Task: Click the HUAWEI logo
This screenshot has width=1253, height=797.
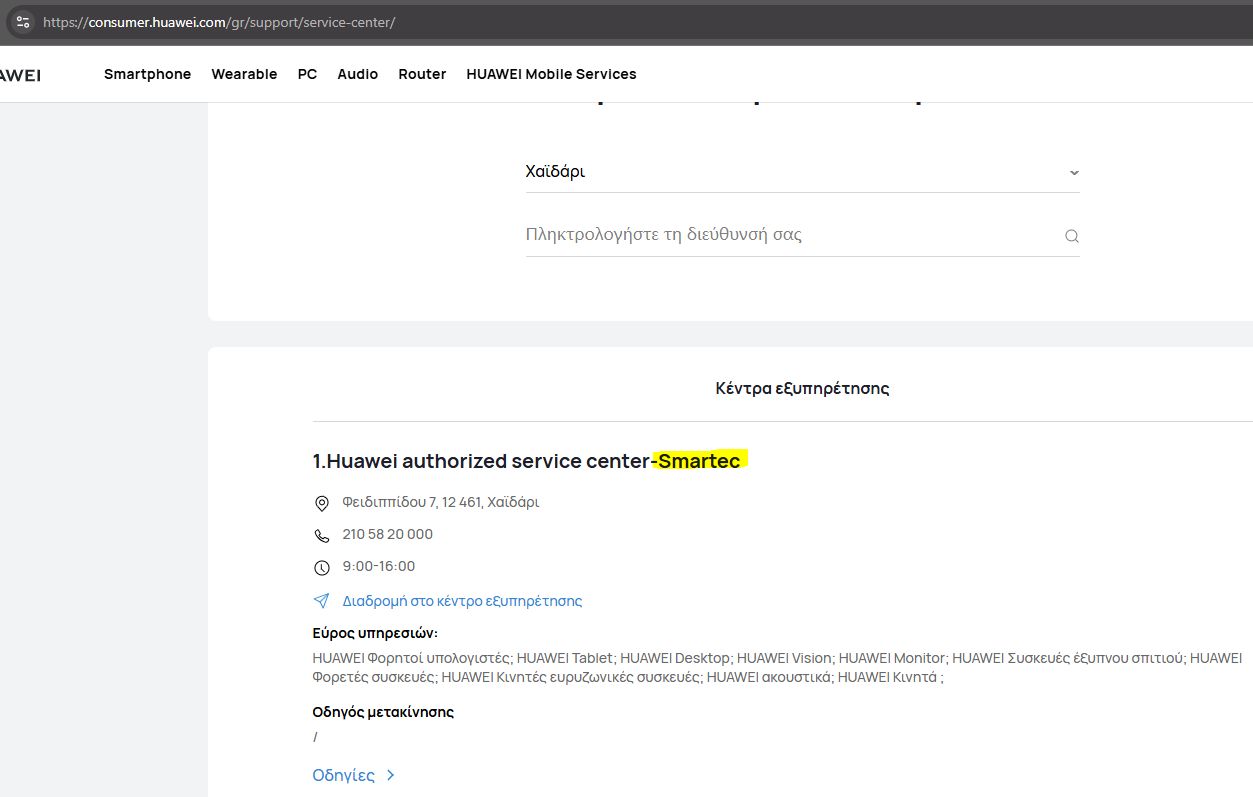Action: click(x=20, y=75)
